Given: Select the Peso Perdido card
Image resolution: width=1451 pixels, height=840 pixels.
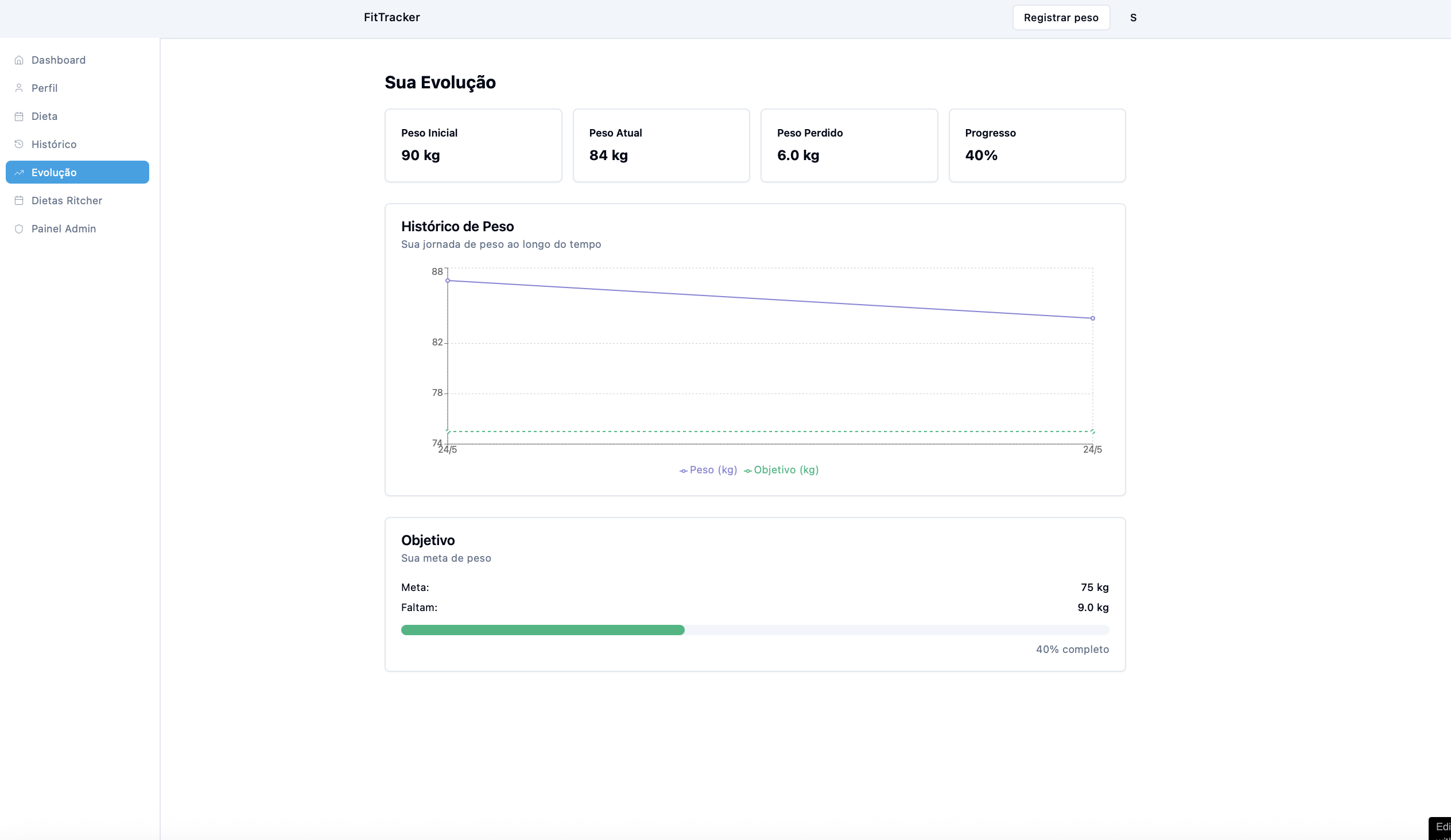Looking at the screenshot, I should click(849, 145).
